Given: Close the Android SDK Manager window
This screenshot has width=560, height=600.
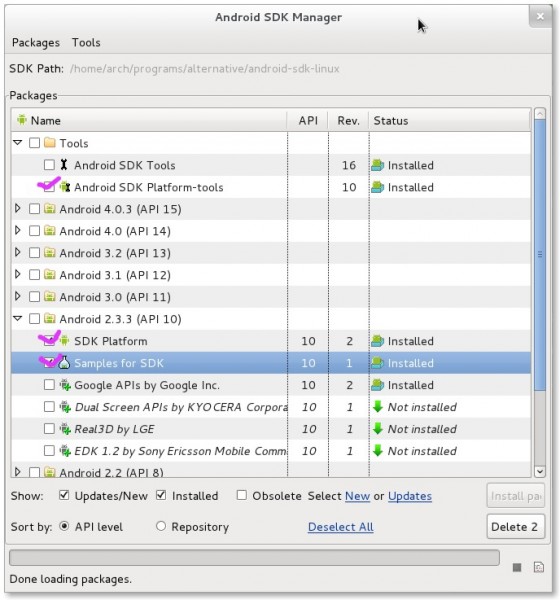Looking at the screenshot, I should click(540, 16).
